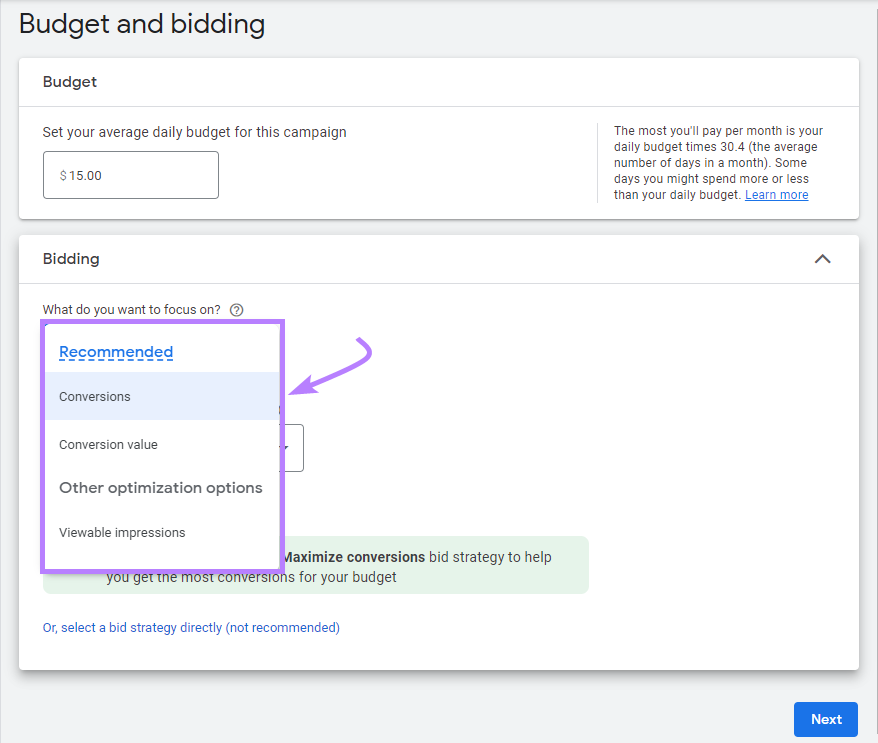Open help icon beside focus question
This screenshot has width=878, height=743.
coord(237,310)
